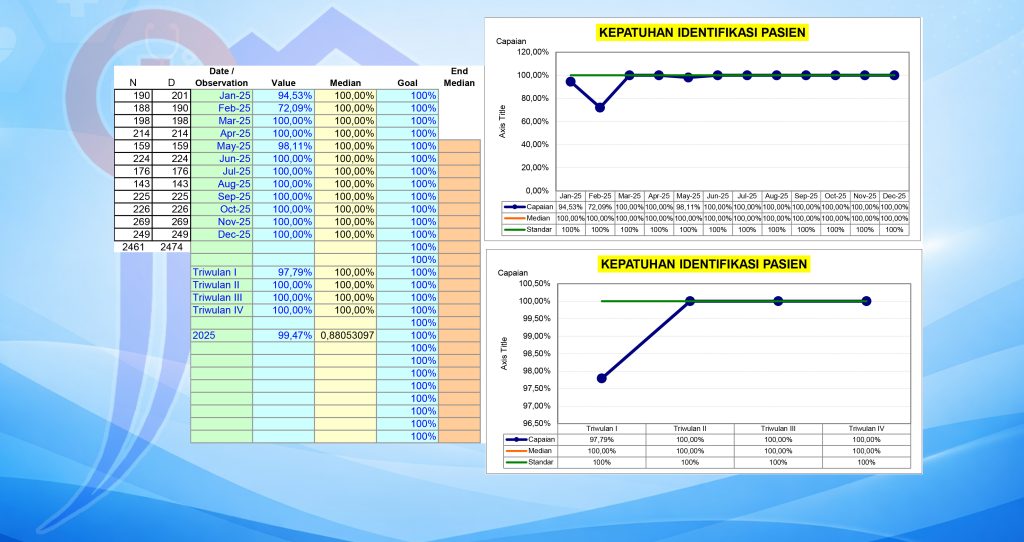Click the quarterly chart title KEPATUHAN IDENTIFIKASI PASIEN
Image resolution: width=1024 pixels, height=542 pixels.
702,264
